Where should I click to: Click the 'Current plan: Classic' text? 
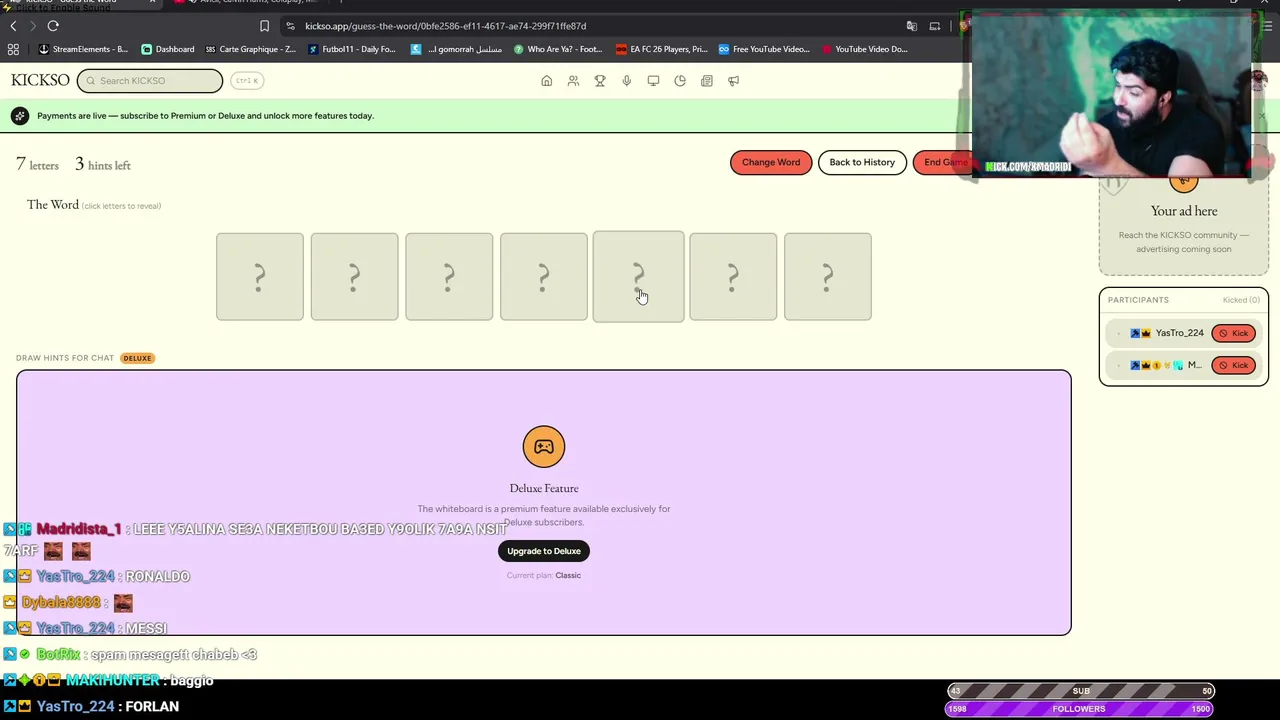(544, 575)
